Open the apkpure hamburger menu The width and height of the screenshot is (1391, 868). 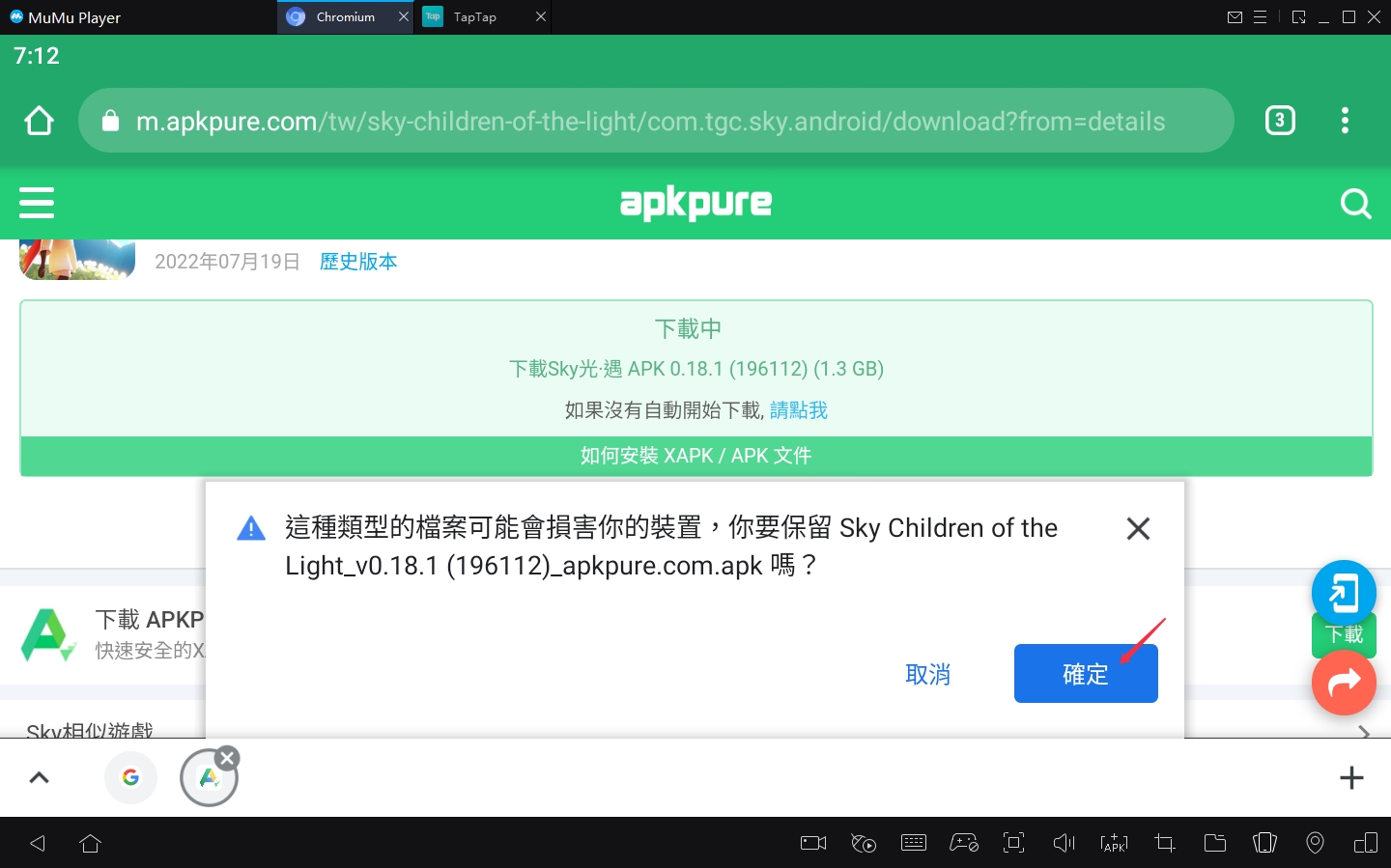pos(37,203)
